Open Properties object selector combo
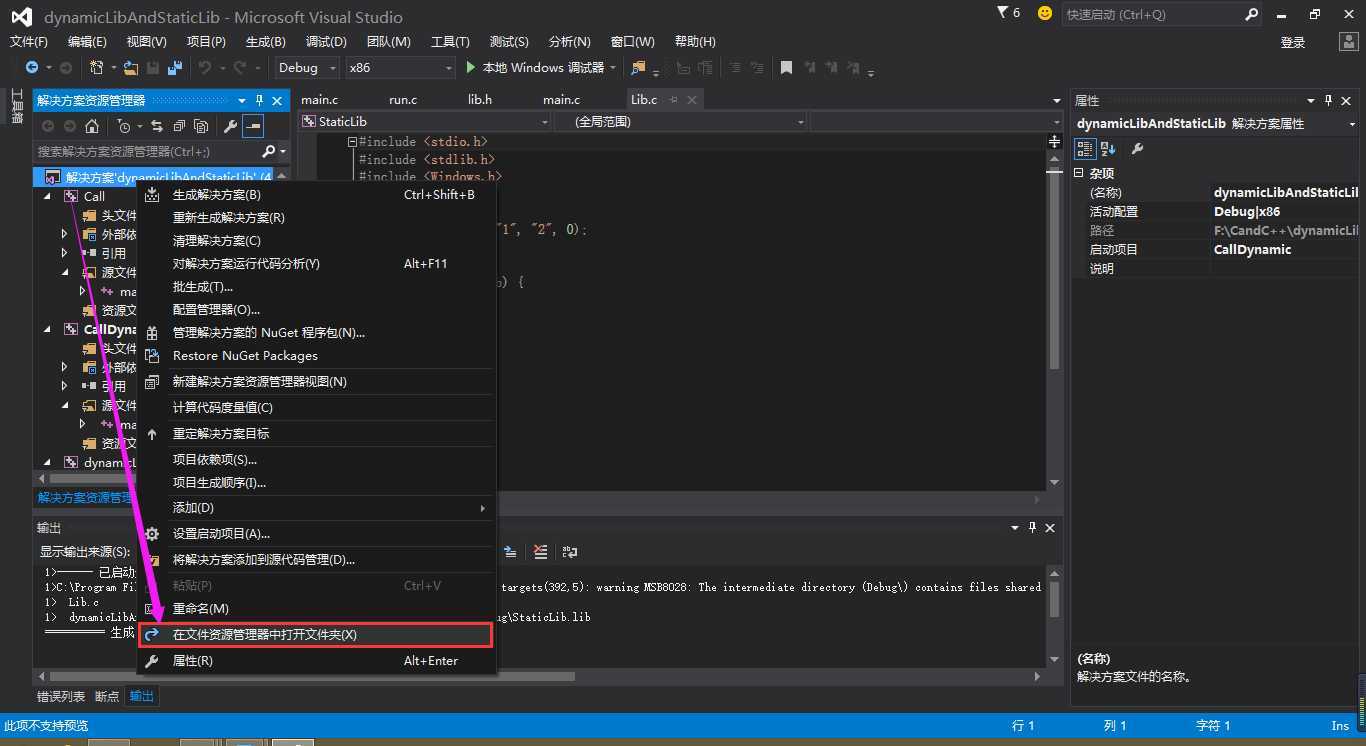The height and width of the screenshot is (746, 1366). (x=1218, y=124)
